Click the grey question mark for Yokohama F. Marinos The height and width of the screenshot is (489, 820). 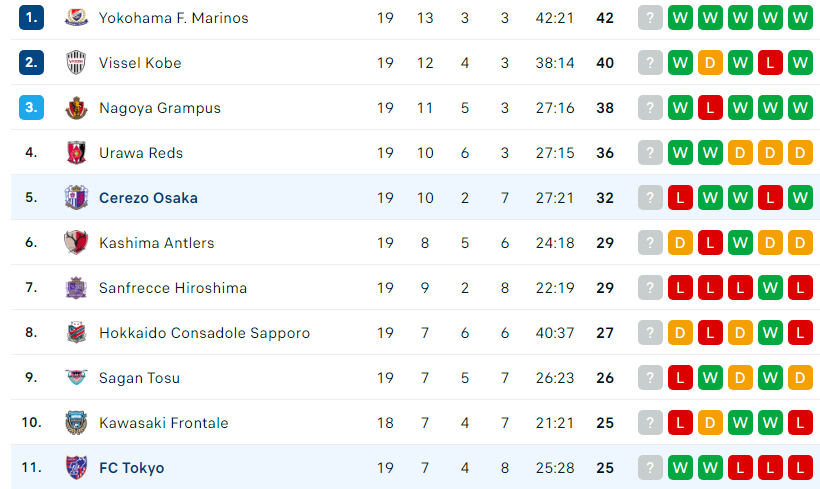[x=650, y=18]
